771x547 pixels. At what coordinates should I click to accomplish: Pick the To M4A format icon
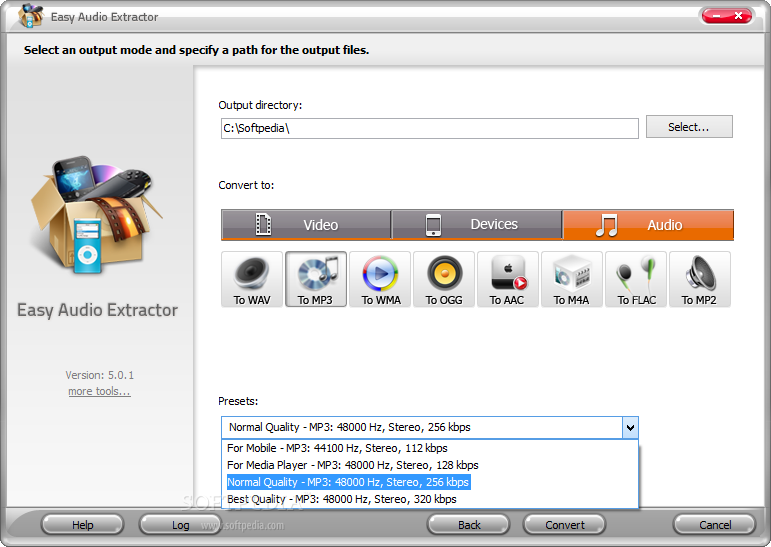coord(572,279)
